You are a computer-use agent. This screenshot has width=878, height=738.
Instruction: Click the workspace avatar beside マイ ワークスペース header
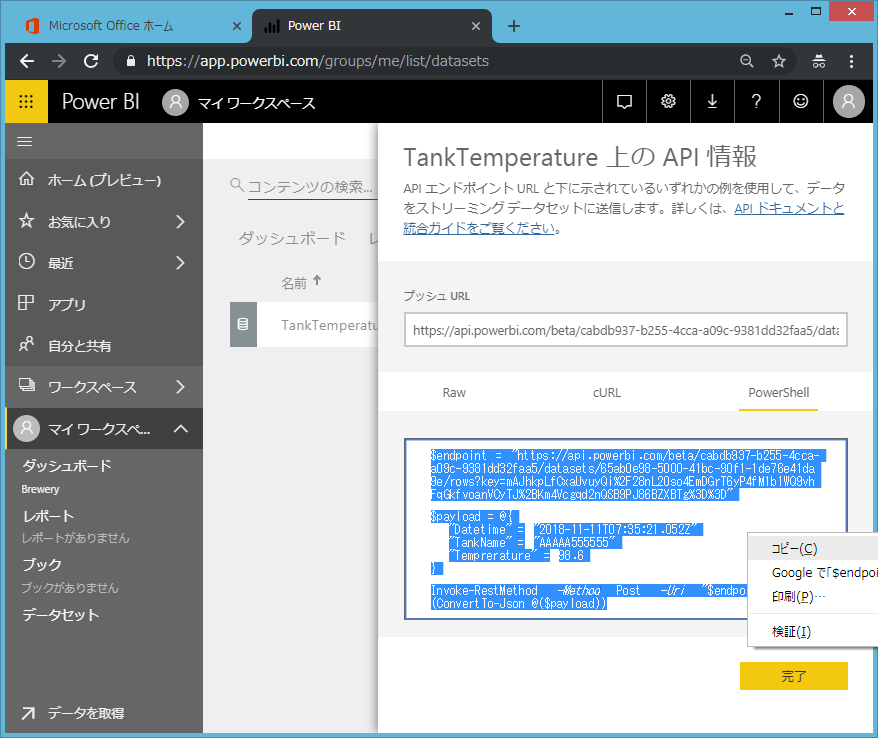(x=175, y=102)
